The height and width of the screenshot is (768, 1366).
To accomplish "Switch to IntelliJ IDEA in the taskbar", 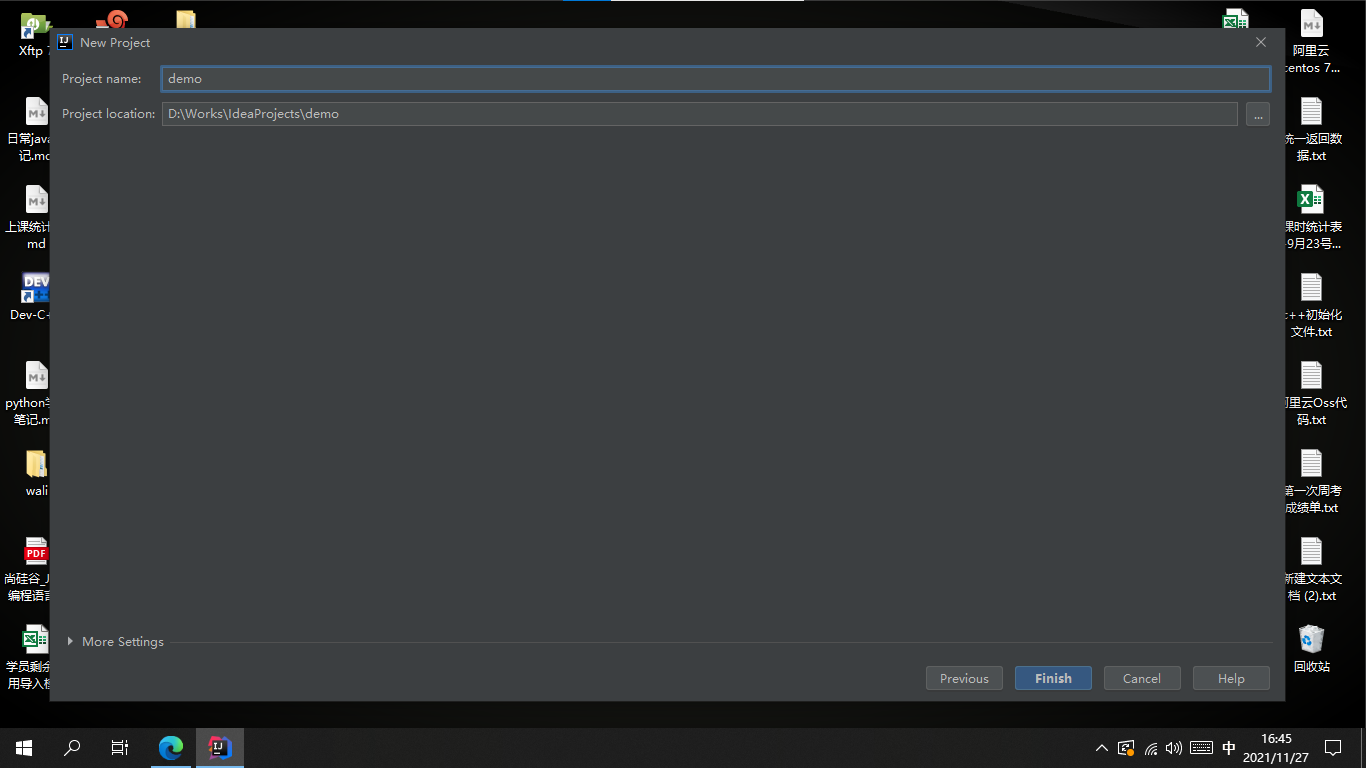I will [220, 747].
